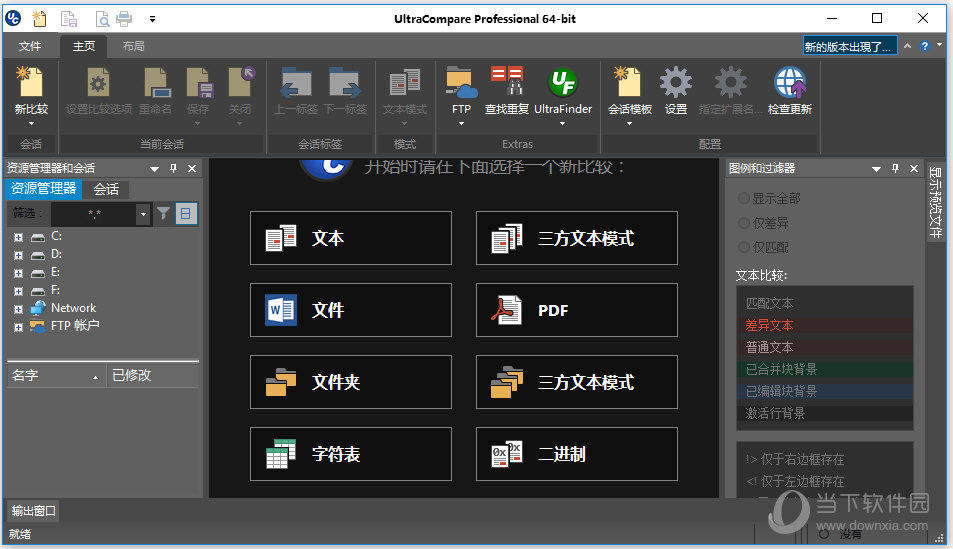Expand the Network tree node
This screenshot has height=549, width=953.
point(18,309)
